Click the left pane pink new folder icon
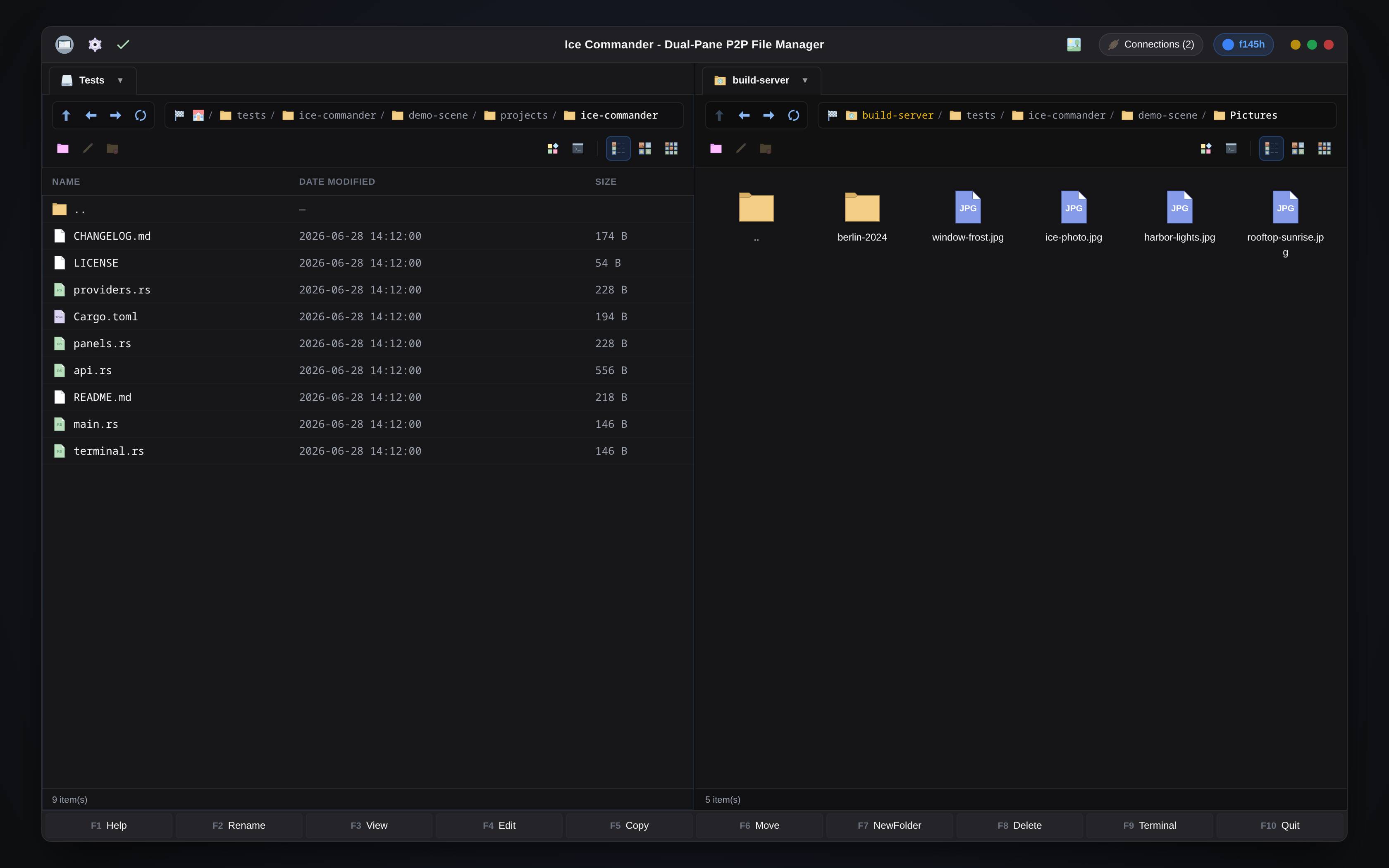This screenshot has height=868, width=1389. (62, 149)
